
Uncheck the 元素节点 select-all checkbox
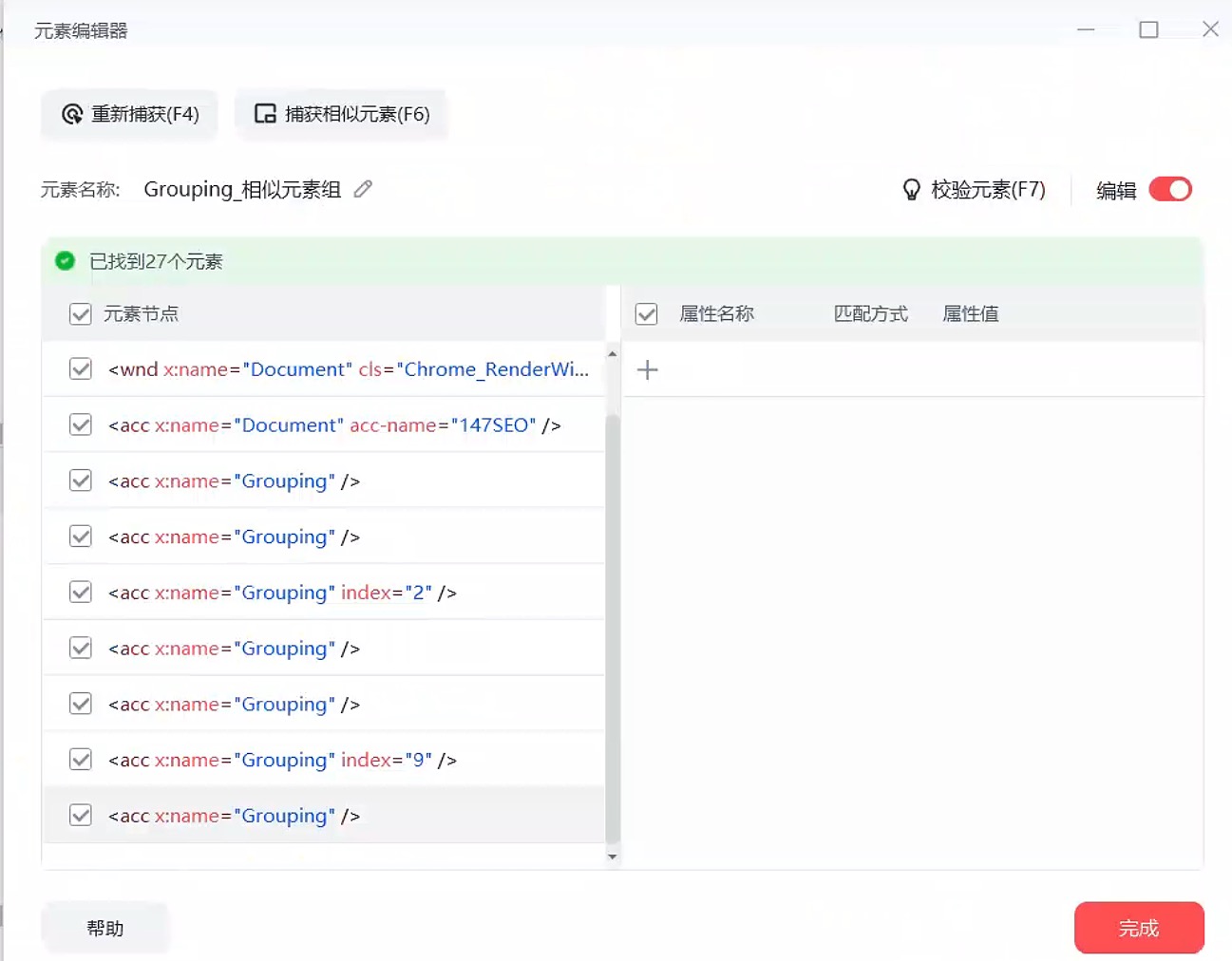tap(81, 314)
